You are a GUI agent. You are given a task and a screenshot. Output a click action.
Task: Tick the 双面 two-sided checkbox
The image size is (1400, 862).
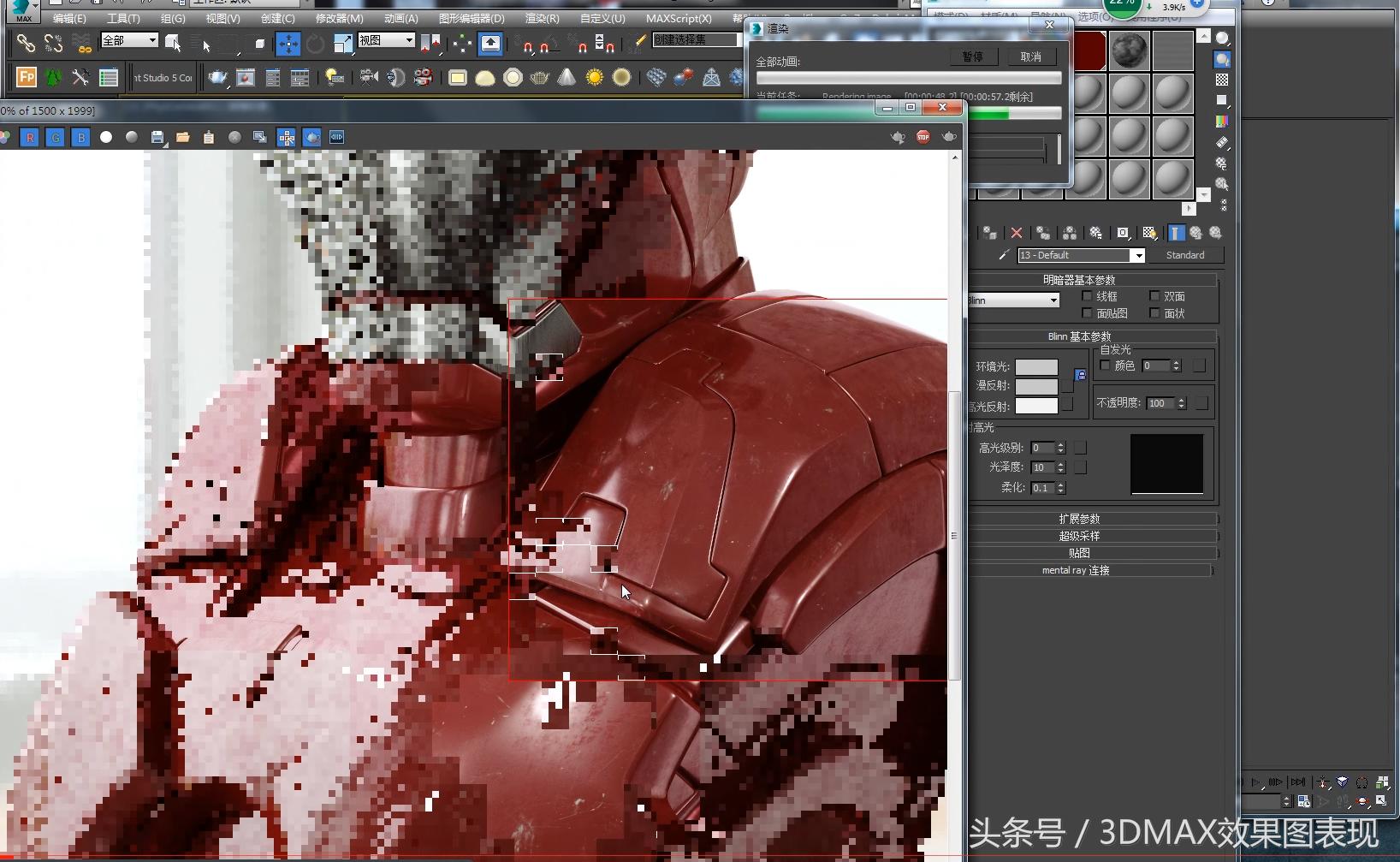1154,296
